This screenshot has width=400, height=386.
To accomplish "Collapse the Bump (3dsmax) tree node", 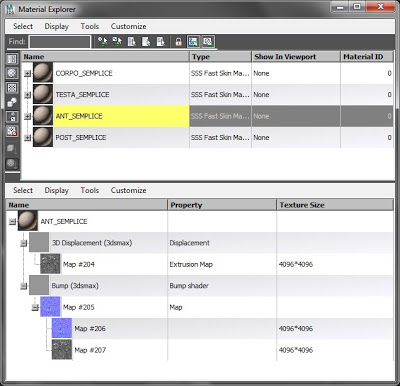I will pos(23,286).
